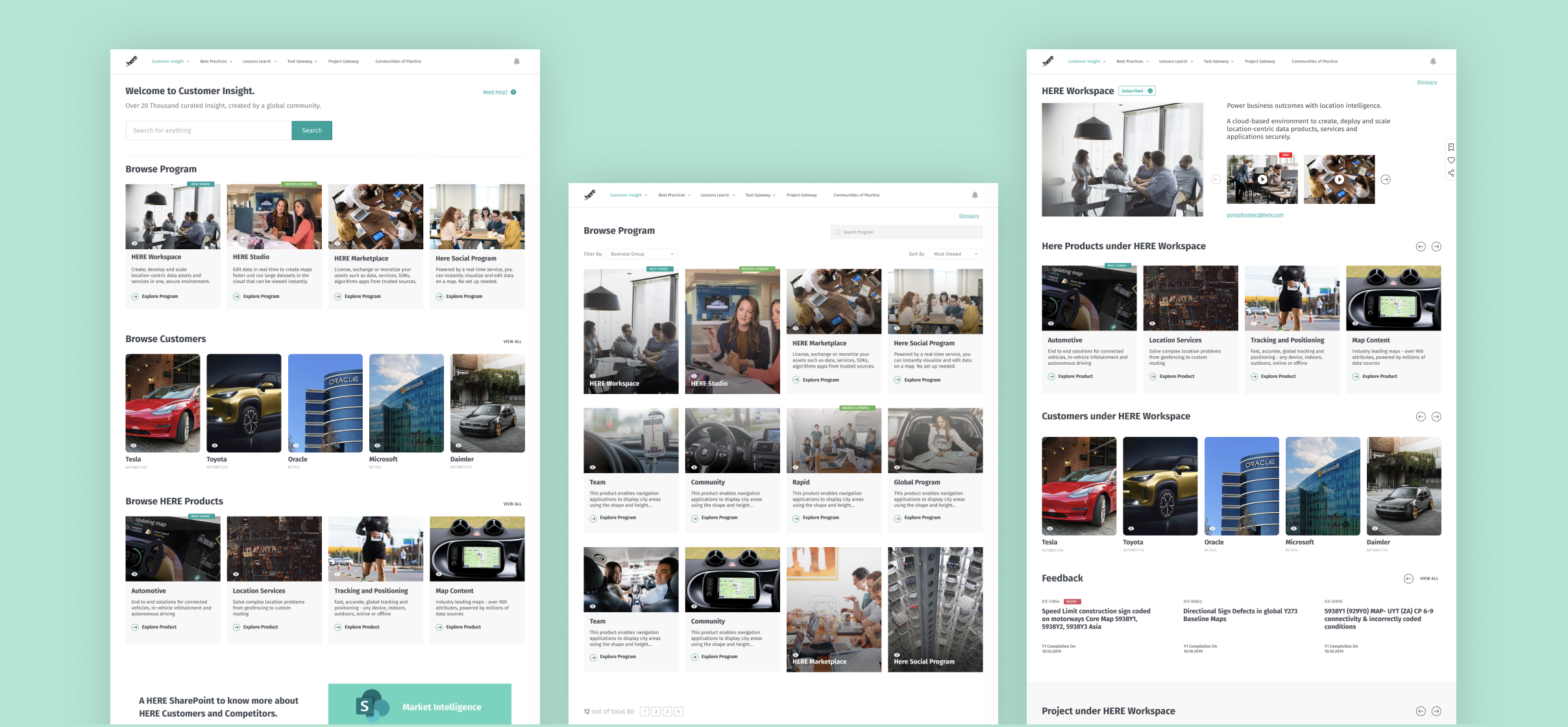Click the Need Help question mark icon
The width and height of the screenshot is (1568, 727).
(x=513, y=92)
